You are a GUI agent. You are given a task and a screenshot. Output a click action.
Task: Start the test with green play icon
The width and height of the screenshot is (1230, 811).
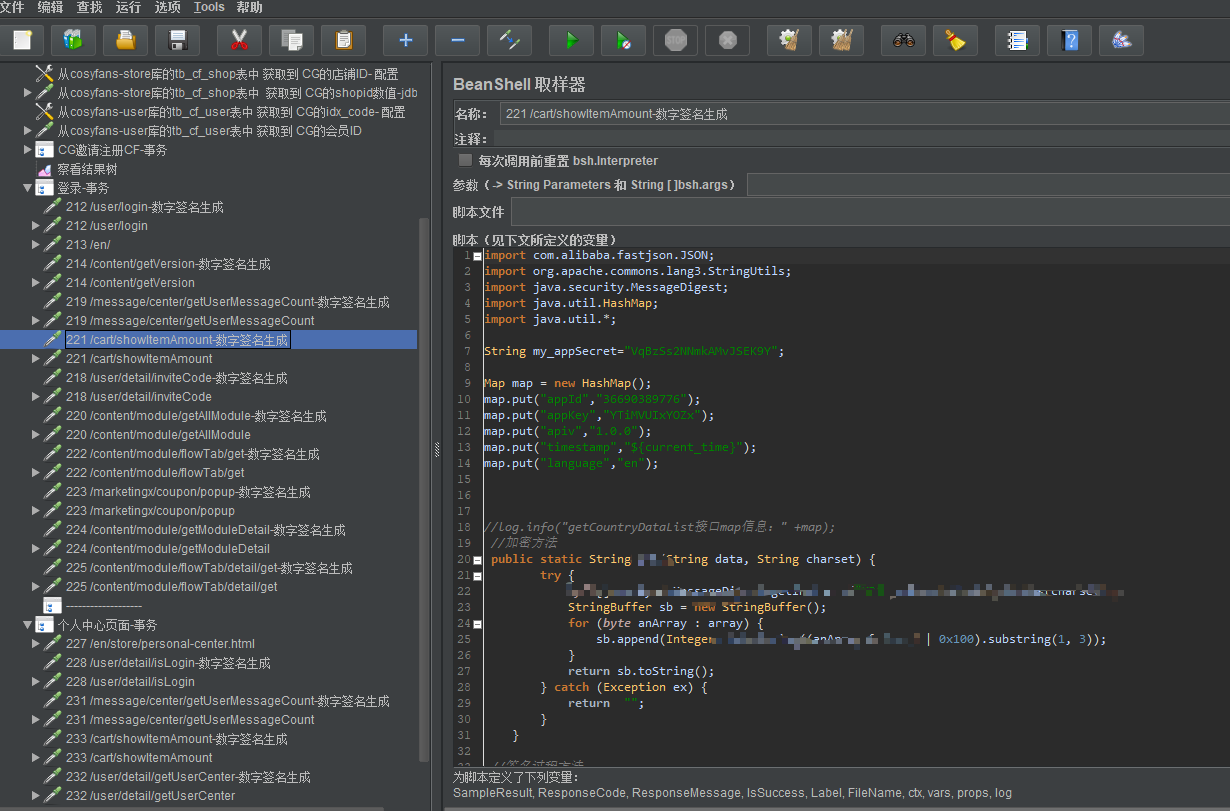pyautogui.click(x=572, y=40)
